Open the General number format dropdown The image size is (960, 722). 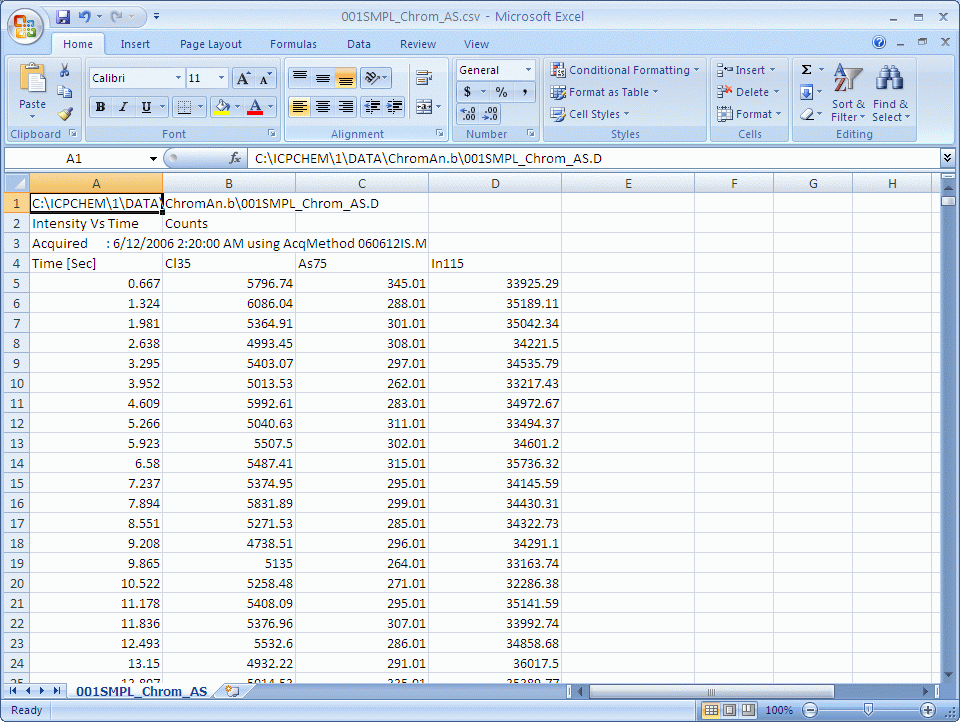coord(528,70)
